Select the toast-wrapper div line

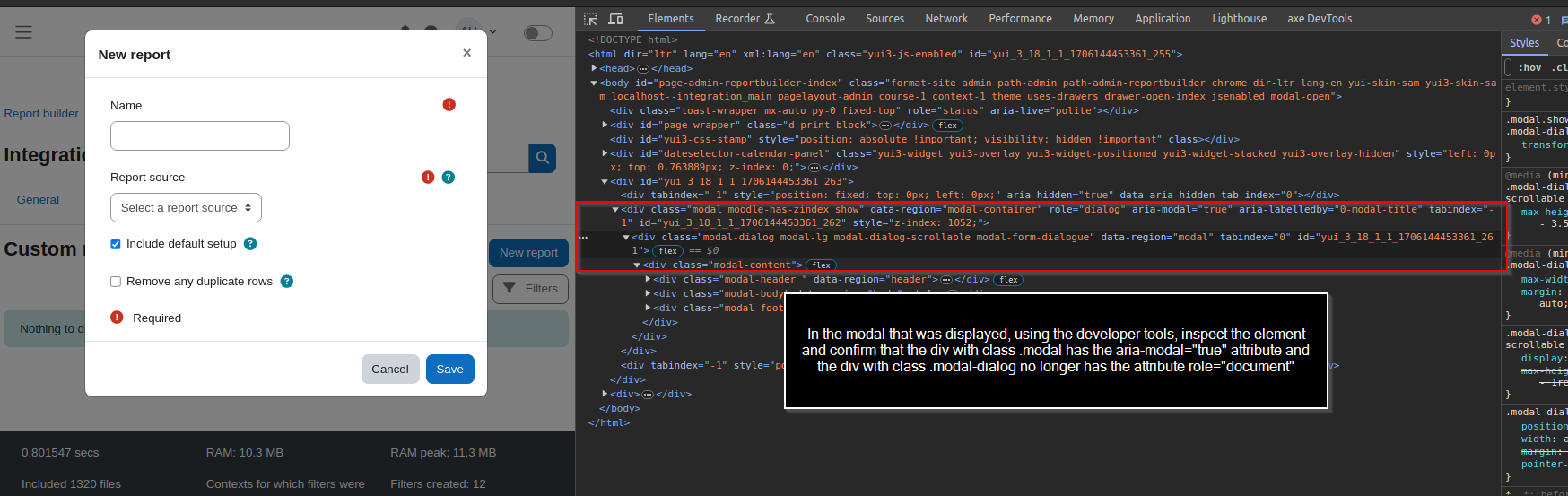(x=875, y=110)
